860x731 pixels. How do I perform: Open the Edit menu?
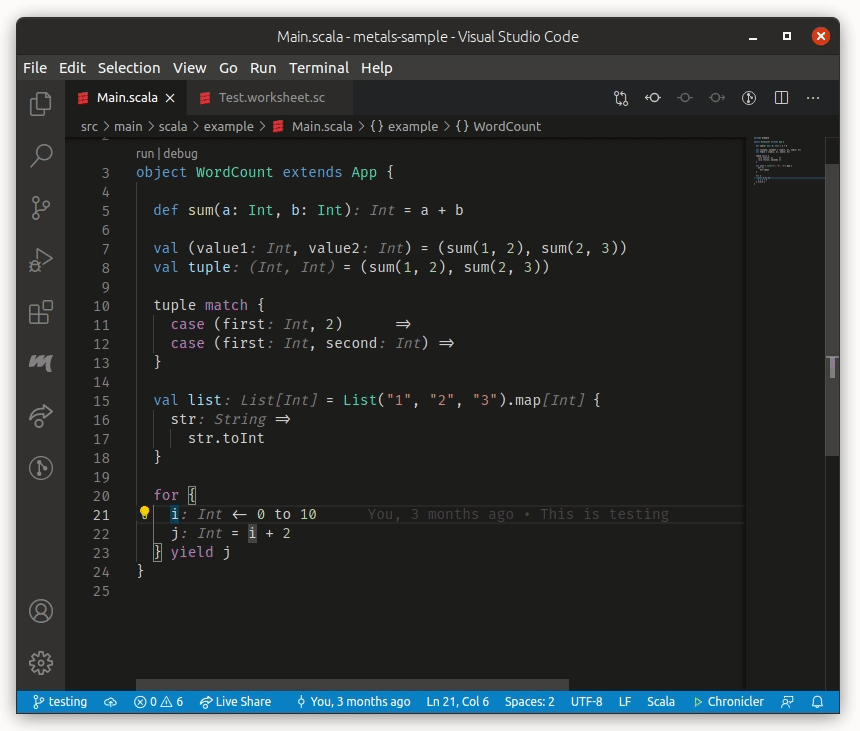(72, 68)
